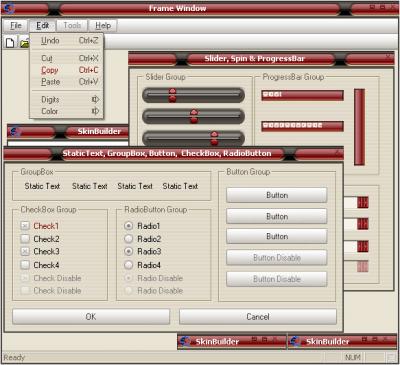Click the first Button in Button Group
400x365 pixels.
click(x=277, y=195)
